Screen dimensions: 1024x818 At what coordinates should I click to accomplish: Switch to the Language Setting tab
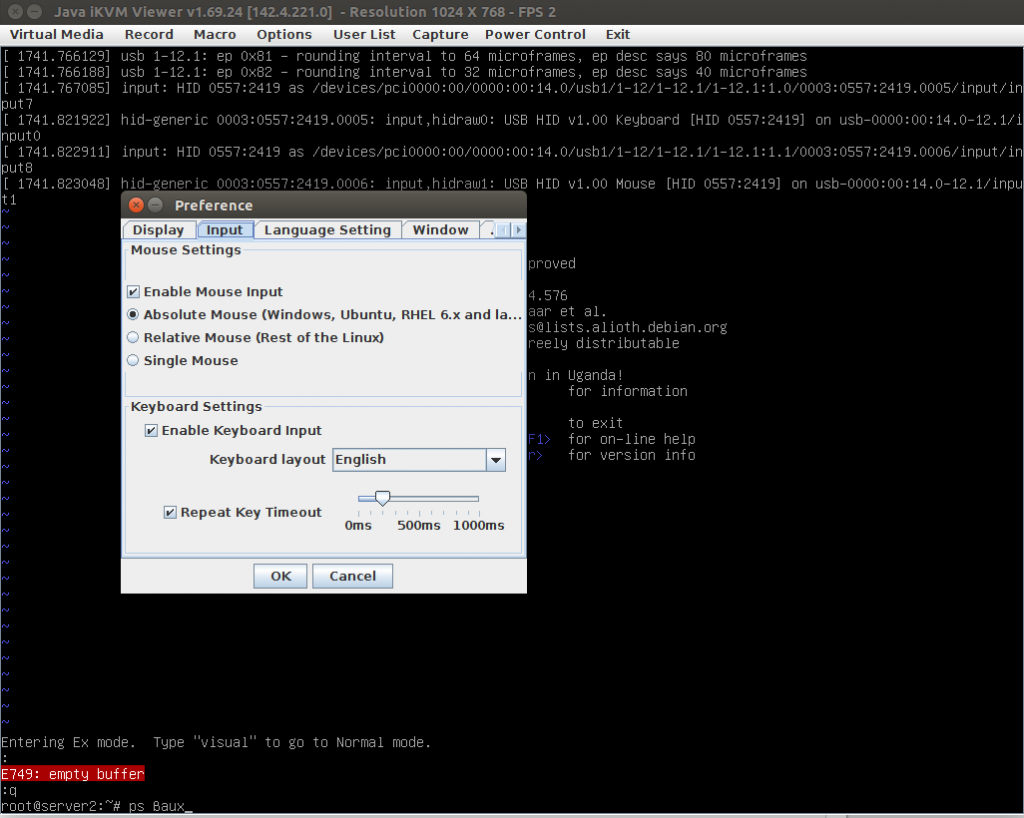point(327,230)
